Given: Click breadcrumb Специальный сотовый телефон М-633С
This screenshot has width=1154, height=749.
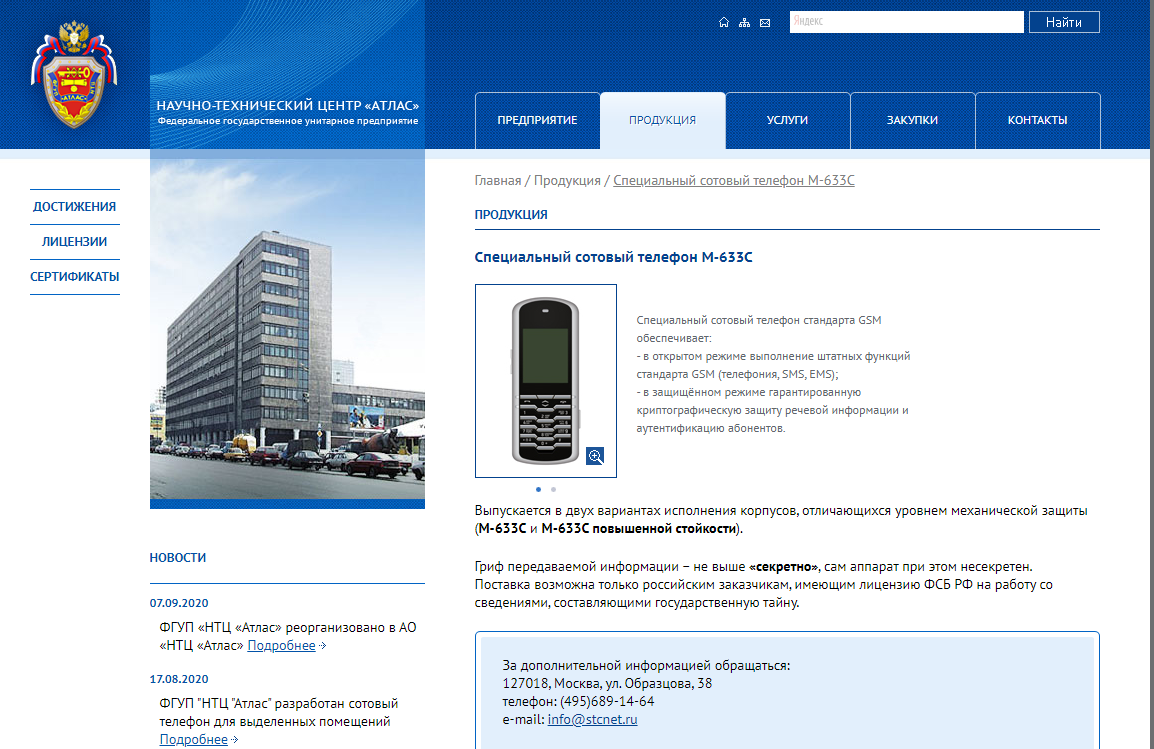Looking at the screenshot, I should (x=734, y=180).
